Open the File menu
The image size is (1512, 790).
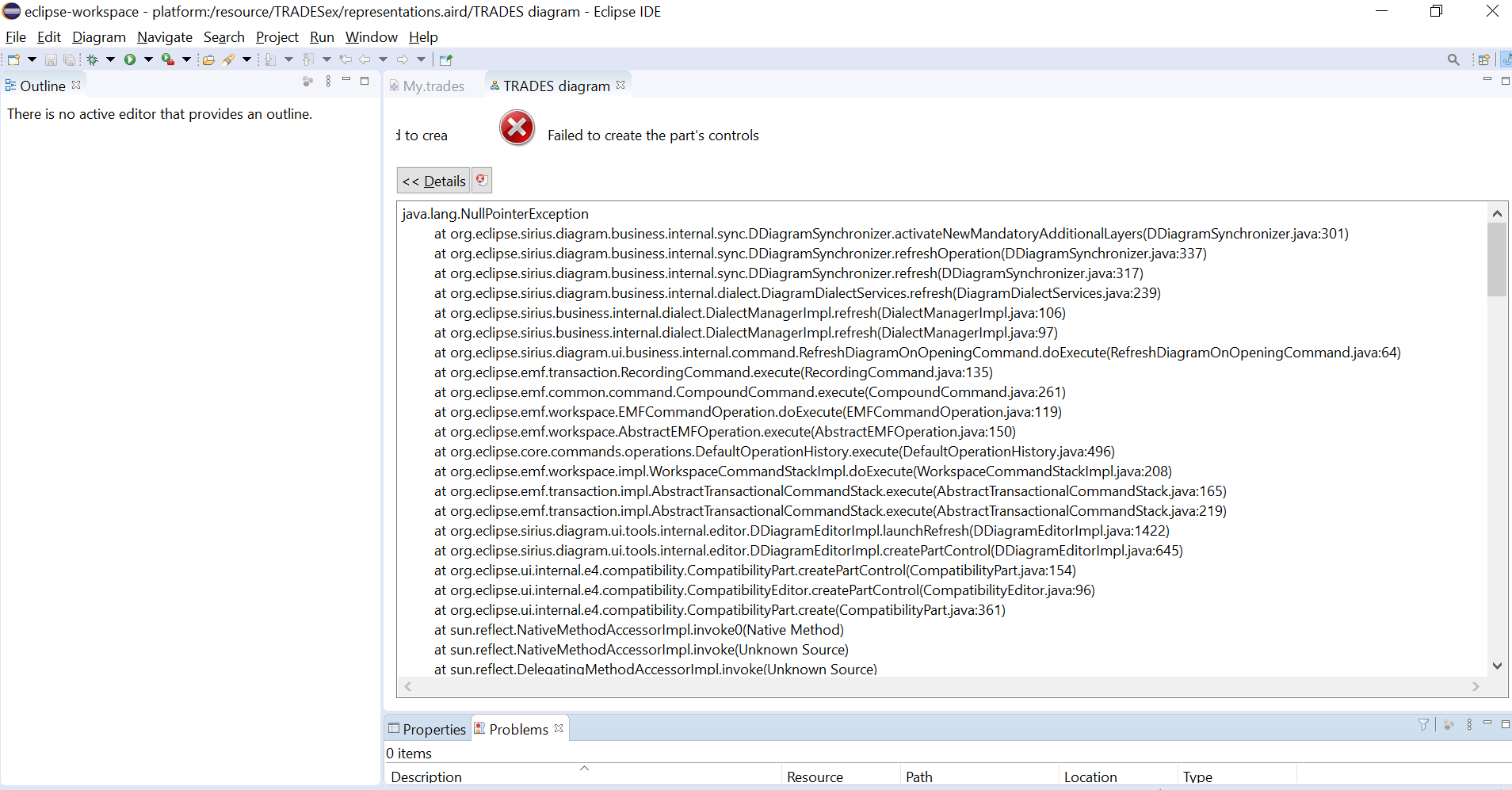[x=16, y=37]
